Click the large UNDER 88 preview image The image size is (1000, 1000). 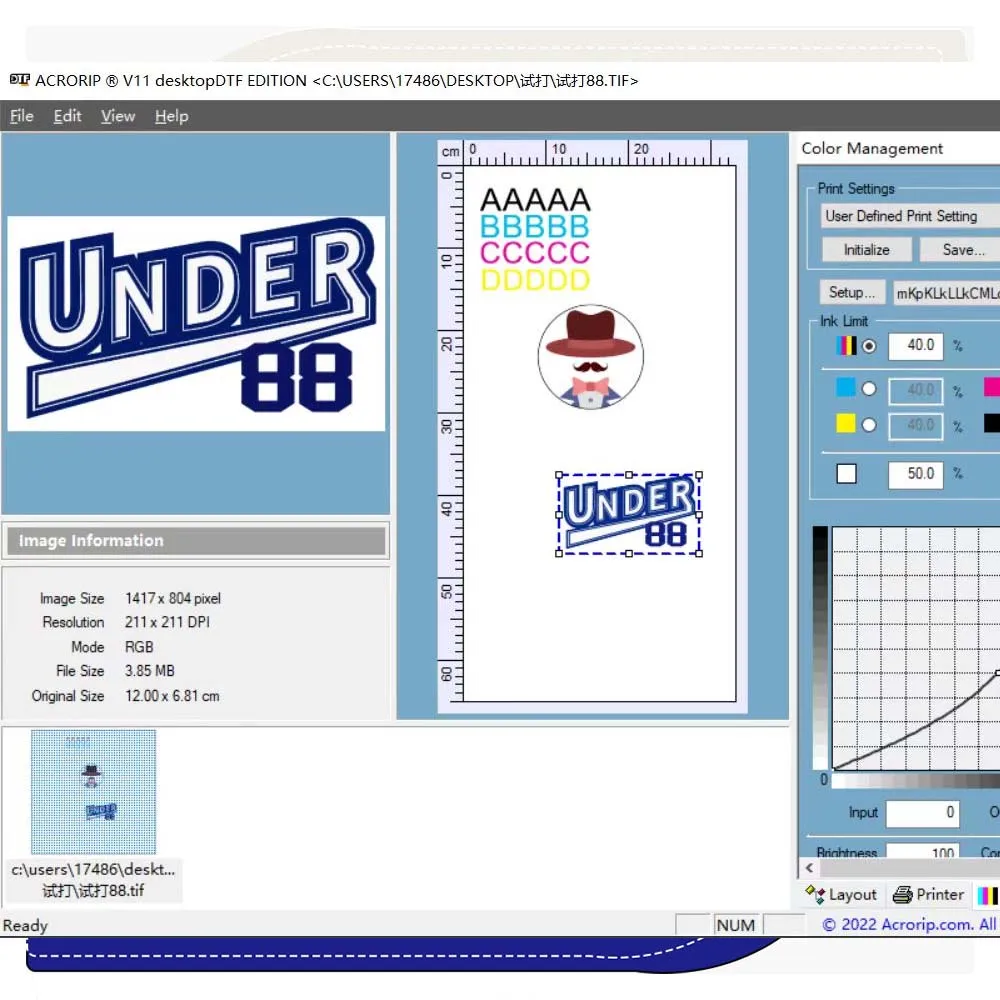[196, 323]
